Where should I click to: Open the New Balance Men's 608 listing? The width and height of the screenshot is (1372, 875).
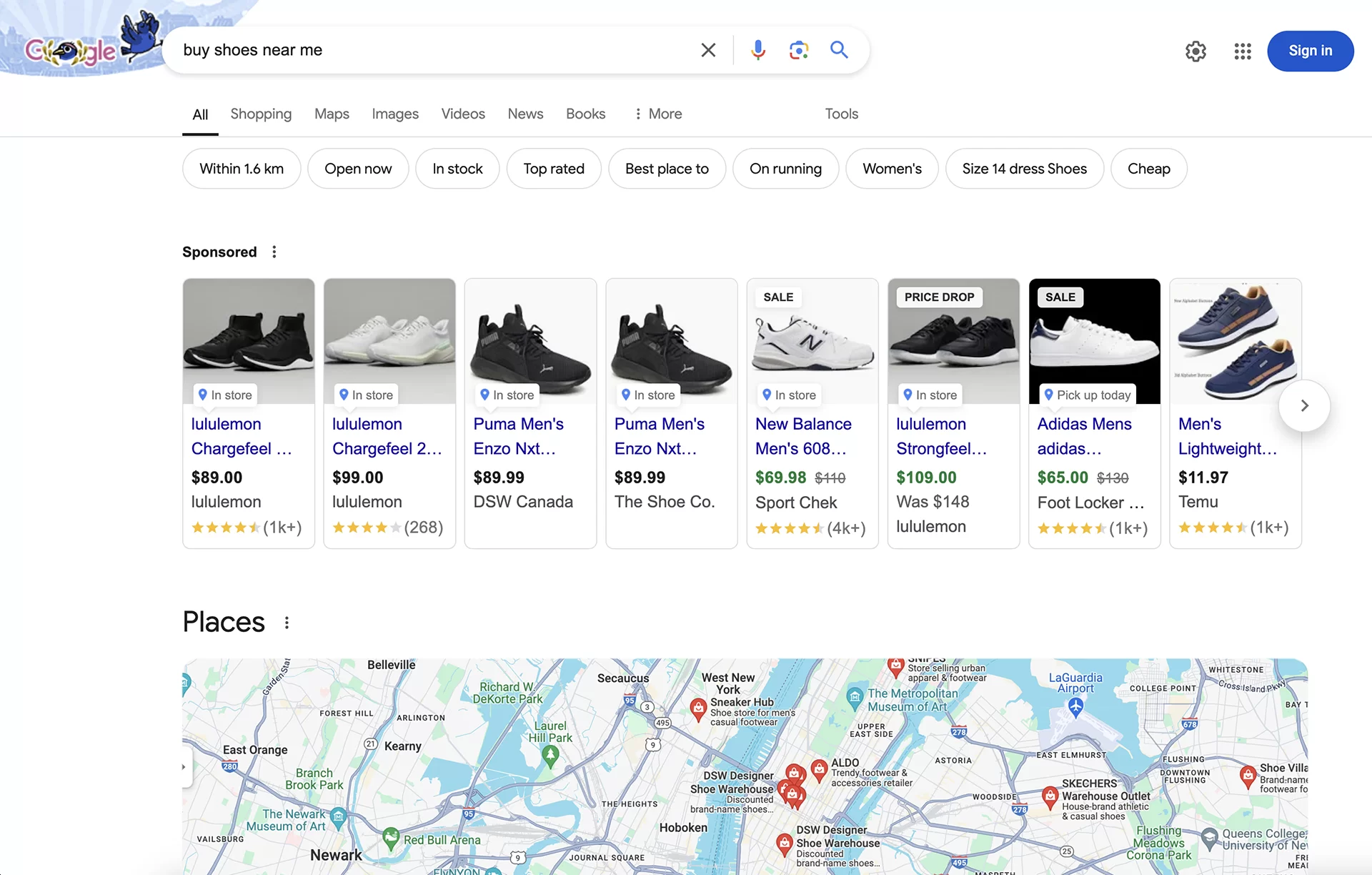pos(812,413)
